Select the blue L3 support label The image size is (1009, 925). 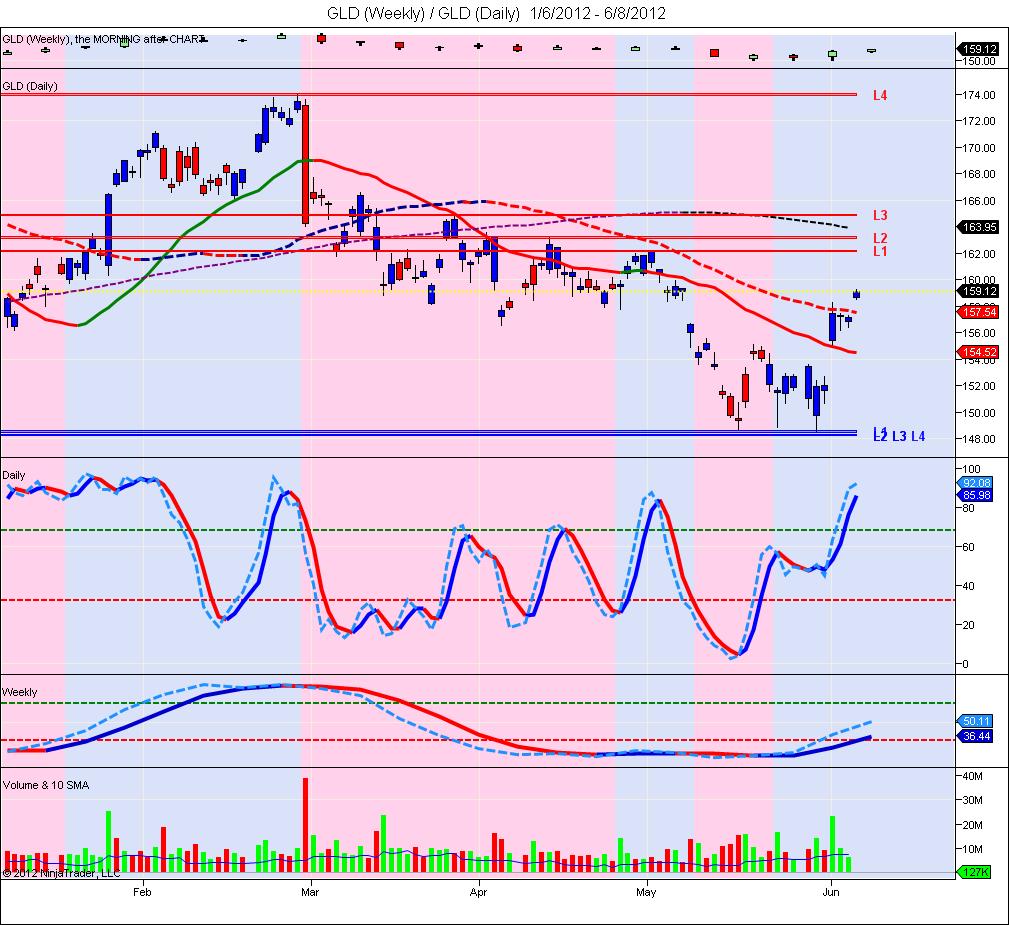(899, 436)
